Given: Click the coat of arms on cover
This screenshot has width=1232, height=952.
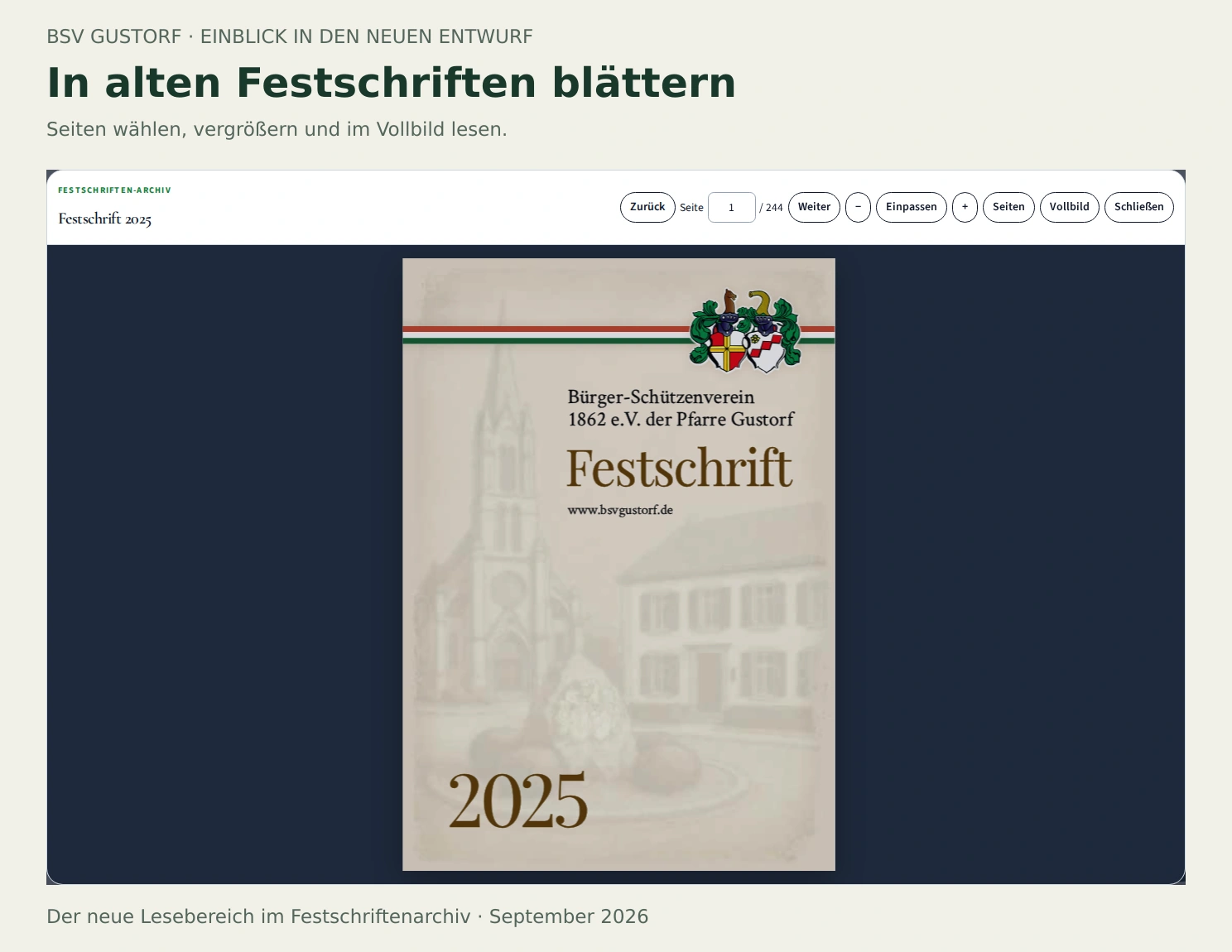Looking at the screenshot, I should pos(745,331).
